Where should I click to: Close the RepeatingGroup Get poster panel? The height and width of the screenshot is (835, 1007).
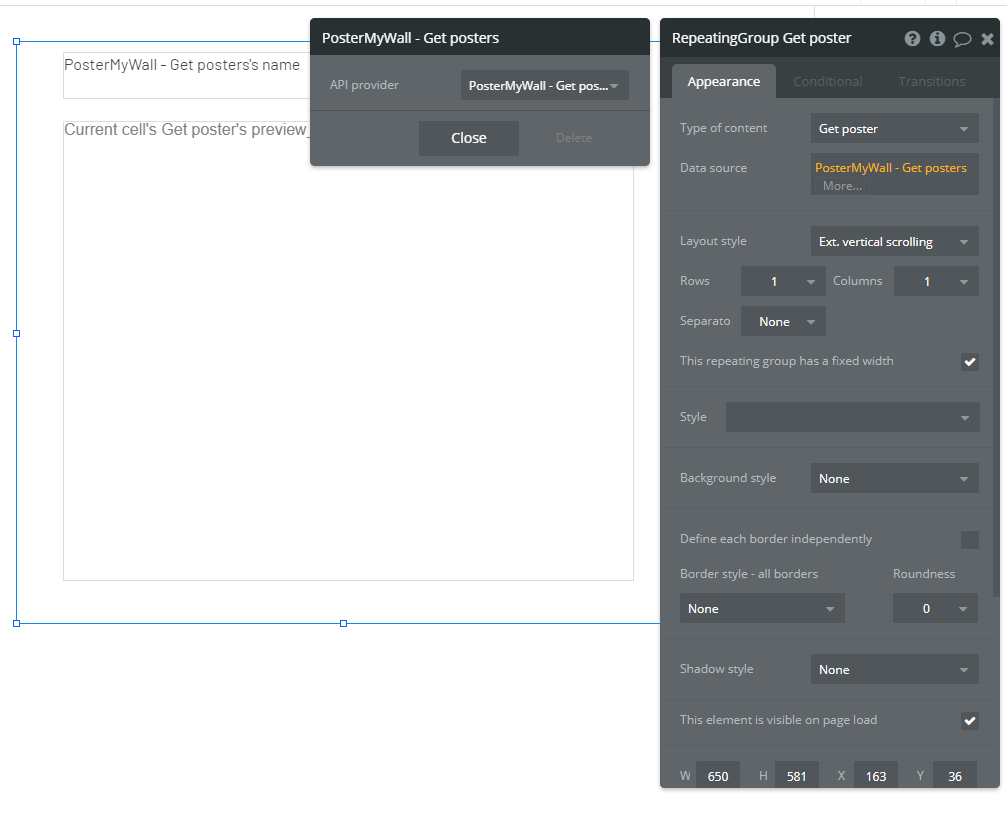click(x=987, y=39)
